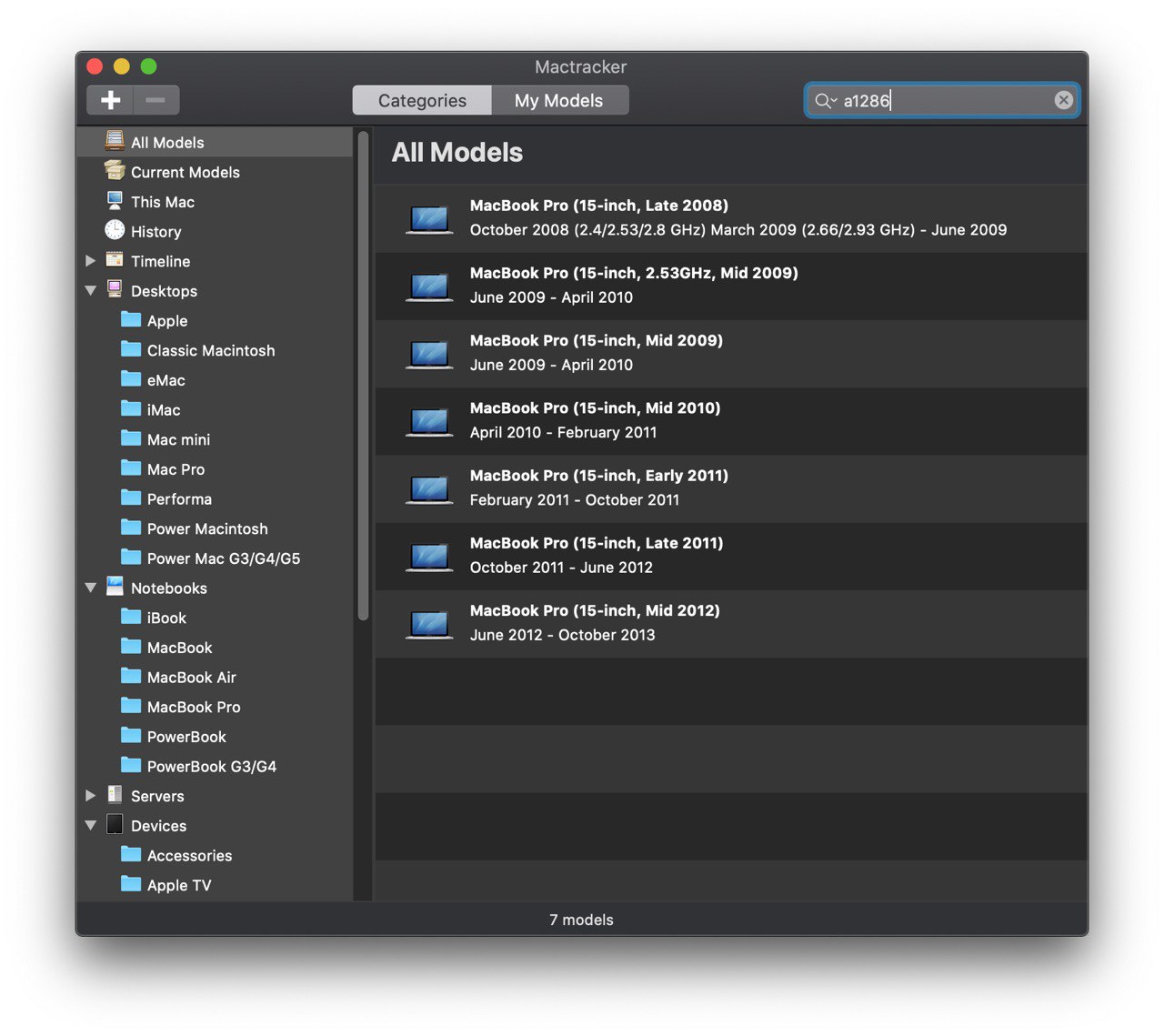Click the History clock icon
Viewport: 1164px width, 1036px height.
(115, 230)
